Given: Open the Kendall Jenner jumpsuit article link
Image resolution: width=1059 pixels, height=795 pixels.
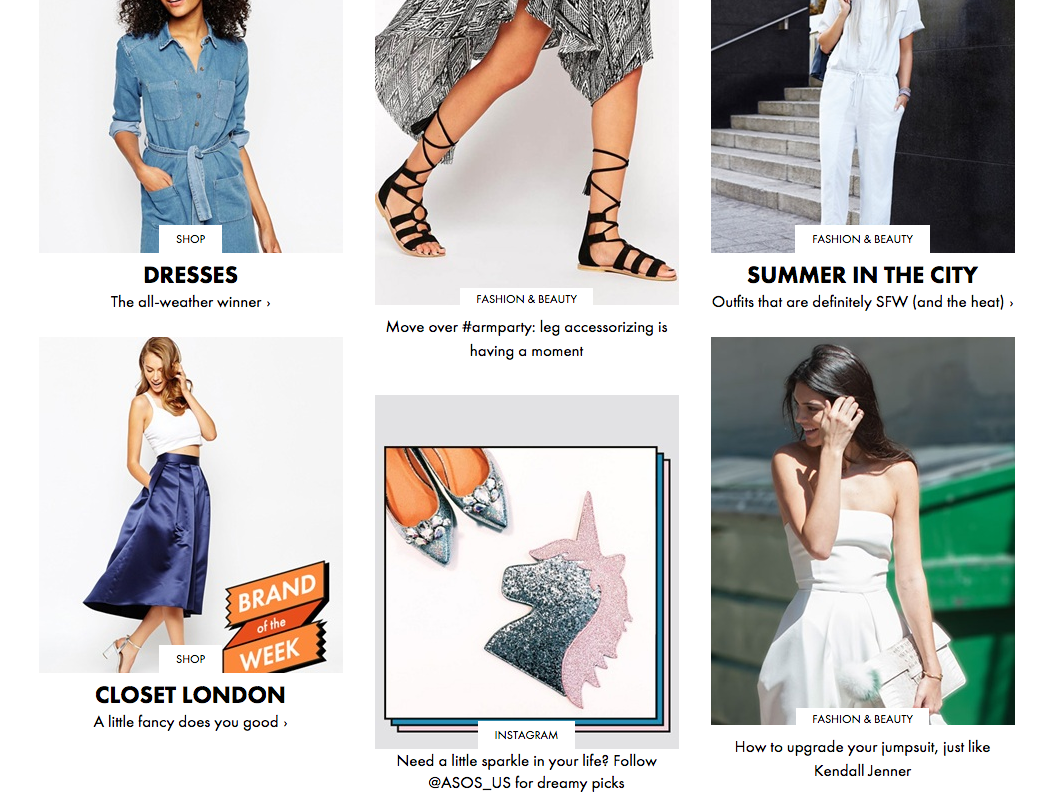Looking at the screenshot, I should coord(862,759).
